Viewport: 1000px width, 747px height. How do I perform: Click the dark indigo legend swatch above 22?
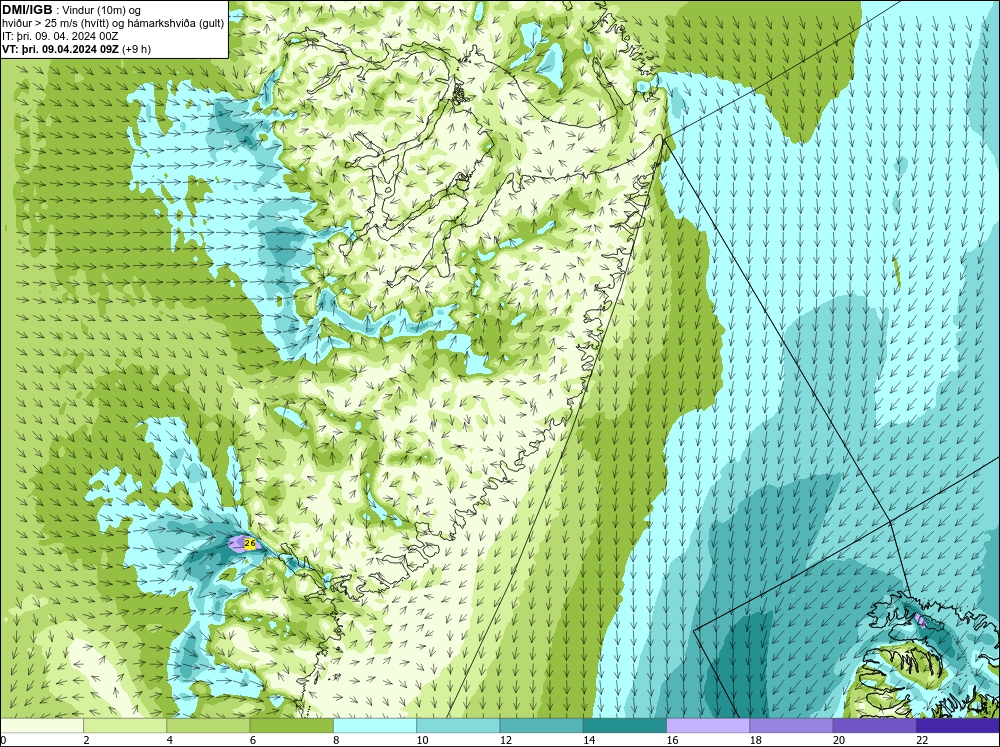point(958,726)
